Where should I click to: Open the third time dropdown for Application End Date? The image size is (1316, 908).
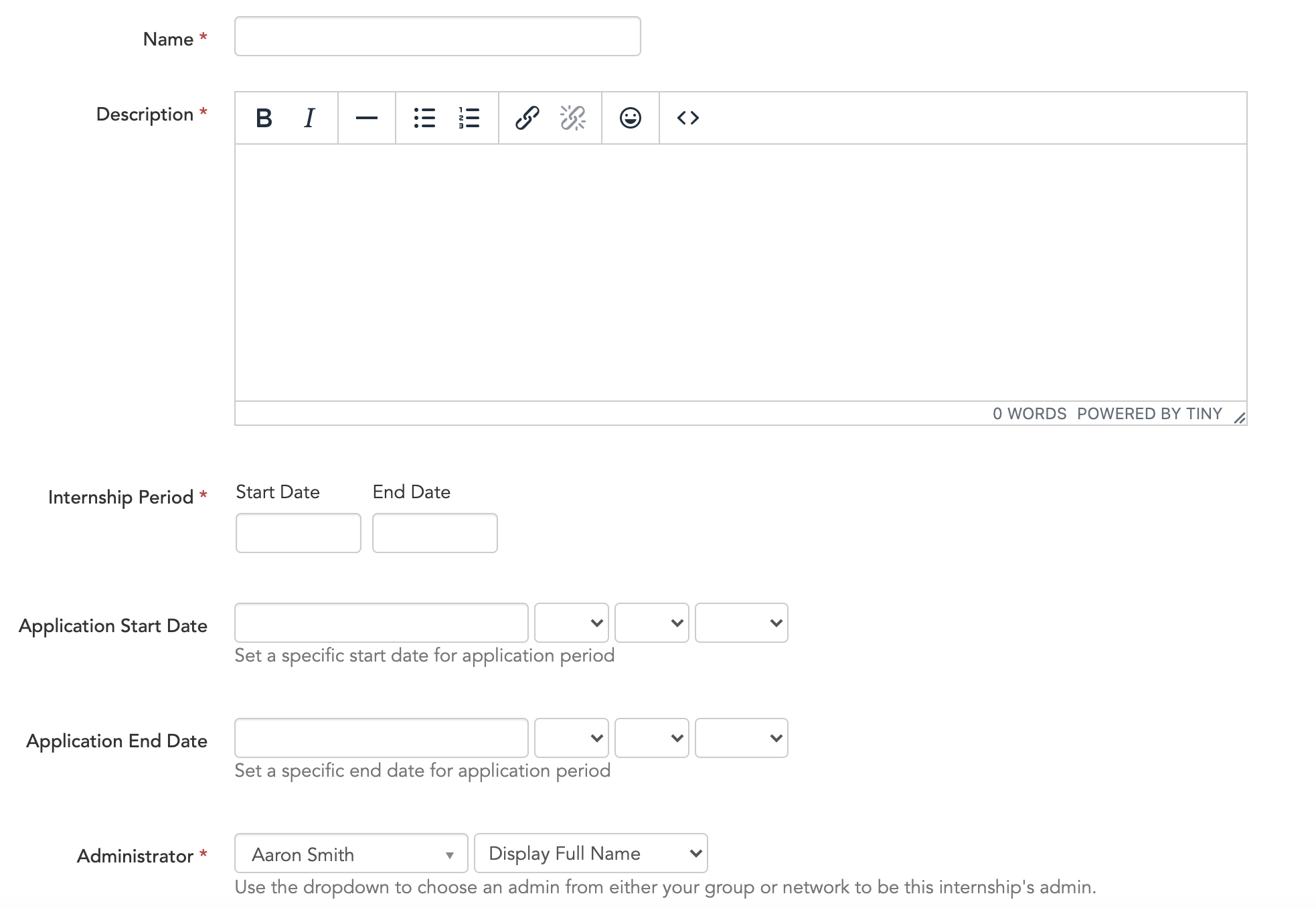point(742,738)
